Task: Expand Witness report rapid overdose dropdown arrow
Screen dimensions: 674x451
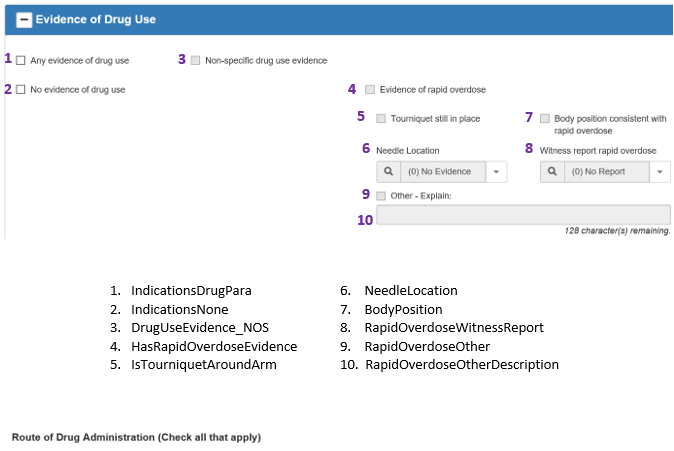Action: click(660, 172)
